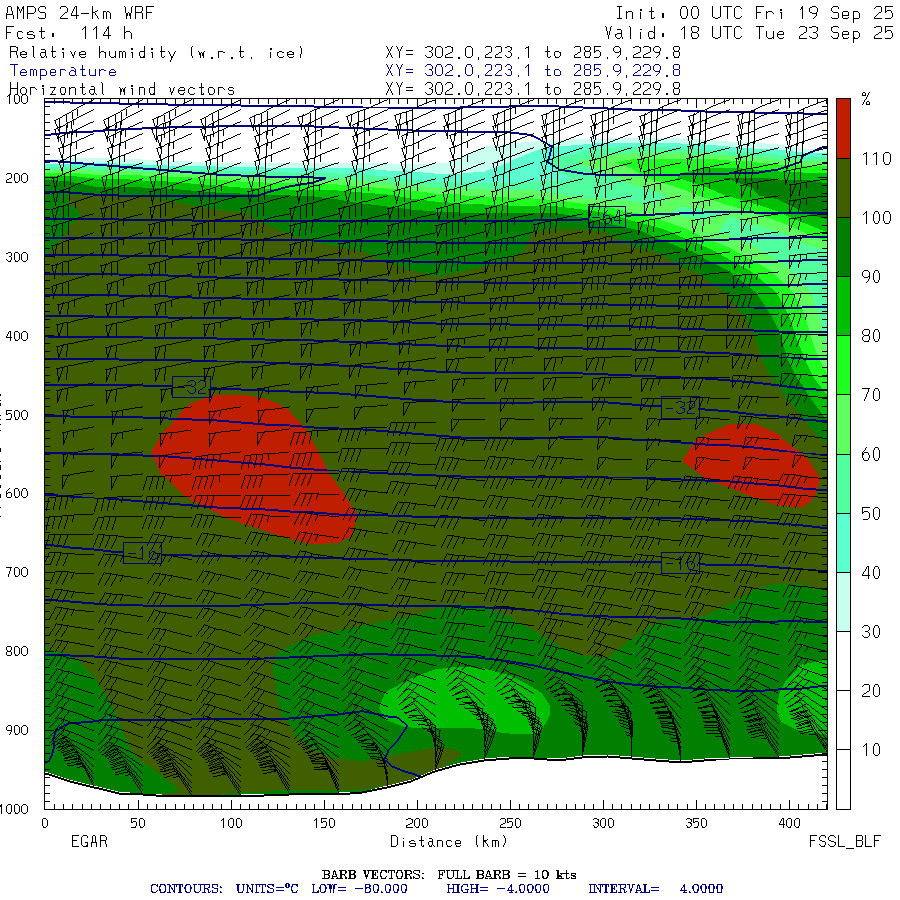Click the "Horizontal wind vectors" label
This screenshot has height=900, width=900.
(x=122, y=90)
